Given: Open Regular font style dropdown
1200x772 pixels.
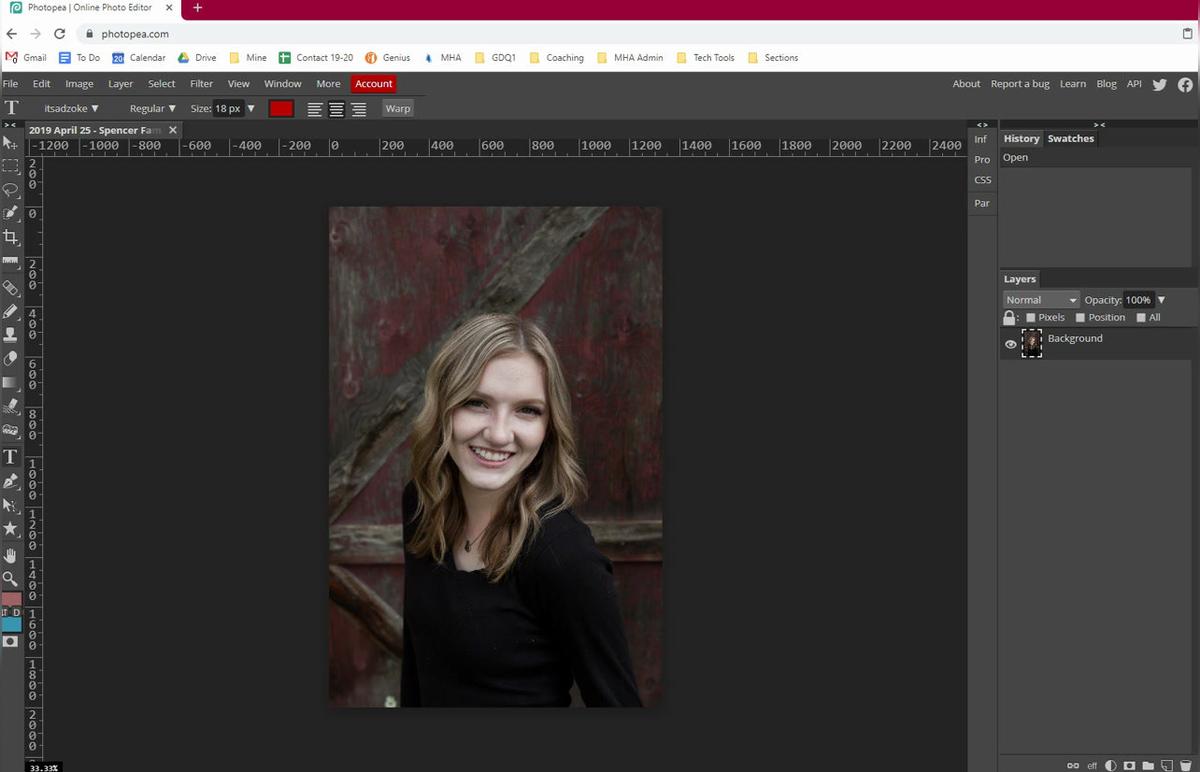Looking at the screenshot, I should (x=152, y=108).
